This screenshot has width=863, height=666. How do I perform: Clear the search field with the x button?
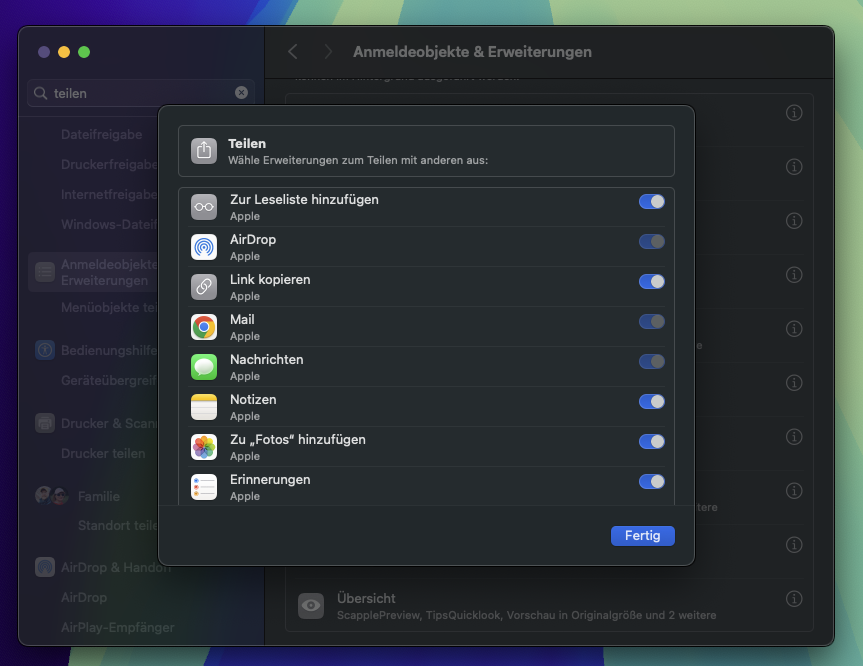click(x=241, y=93)
